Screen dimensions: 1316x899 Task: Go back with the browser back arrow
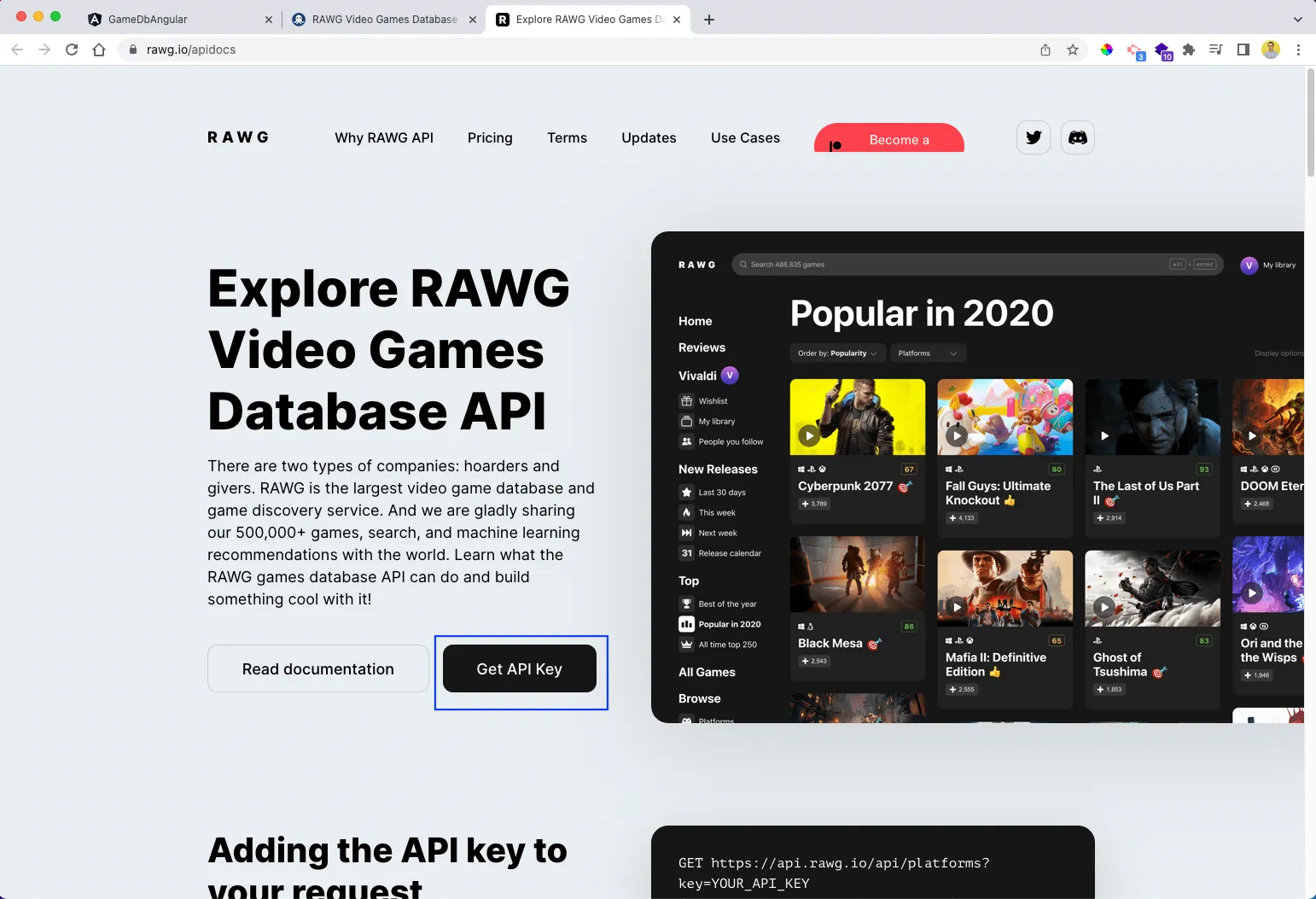pyautogui.click(x=17, y=50)
